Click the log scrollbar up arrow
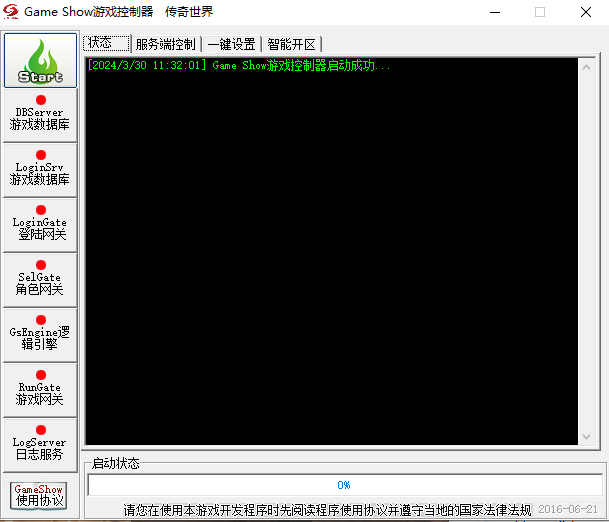The width and height of the screenshot is (609, 522). (586, 67)
